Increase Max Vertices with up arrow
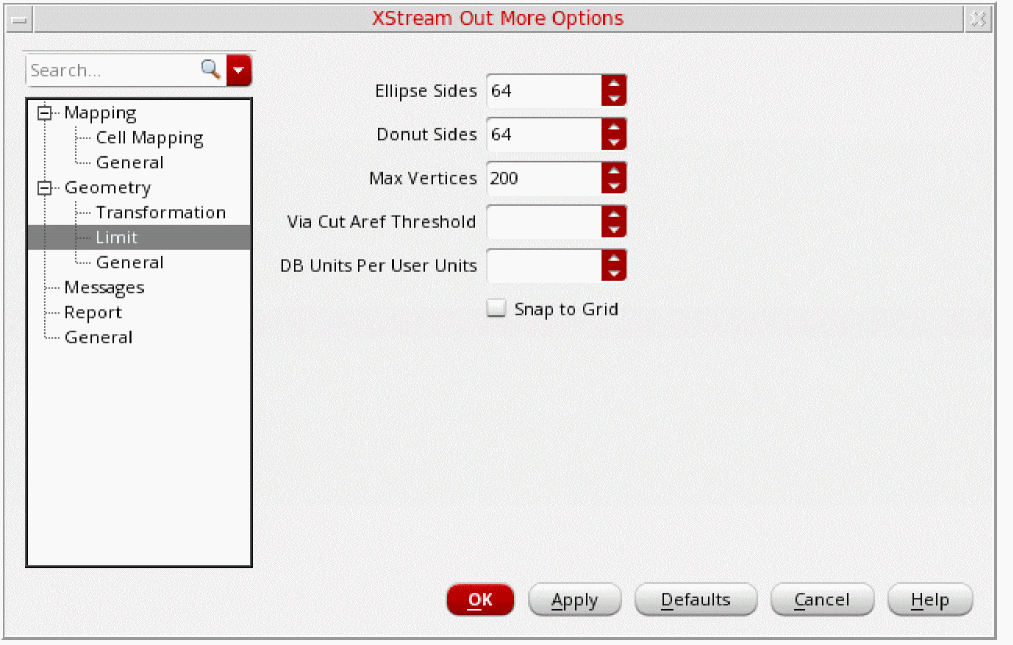Screen dimensions: 1013x645 click(x=614, y=171)
